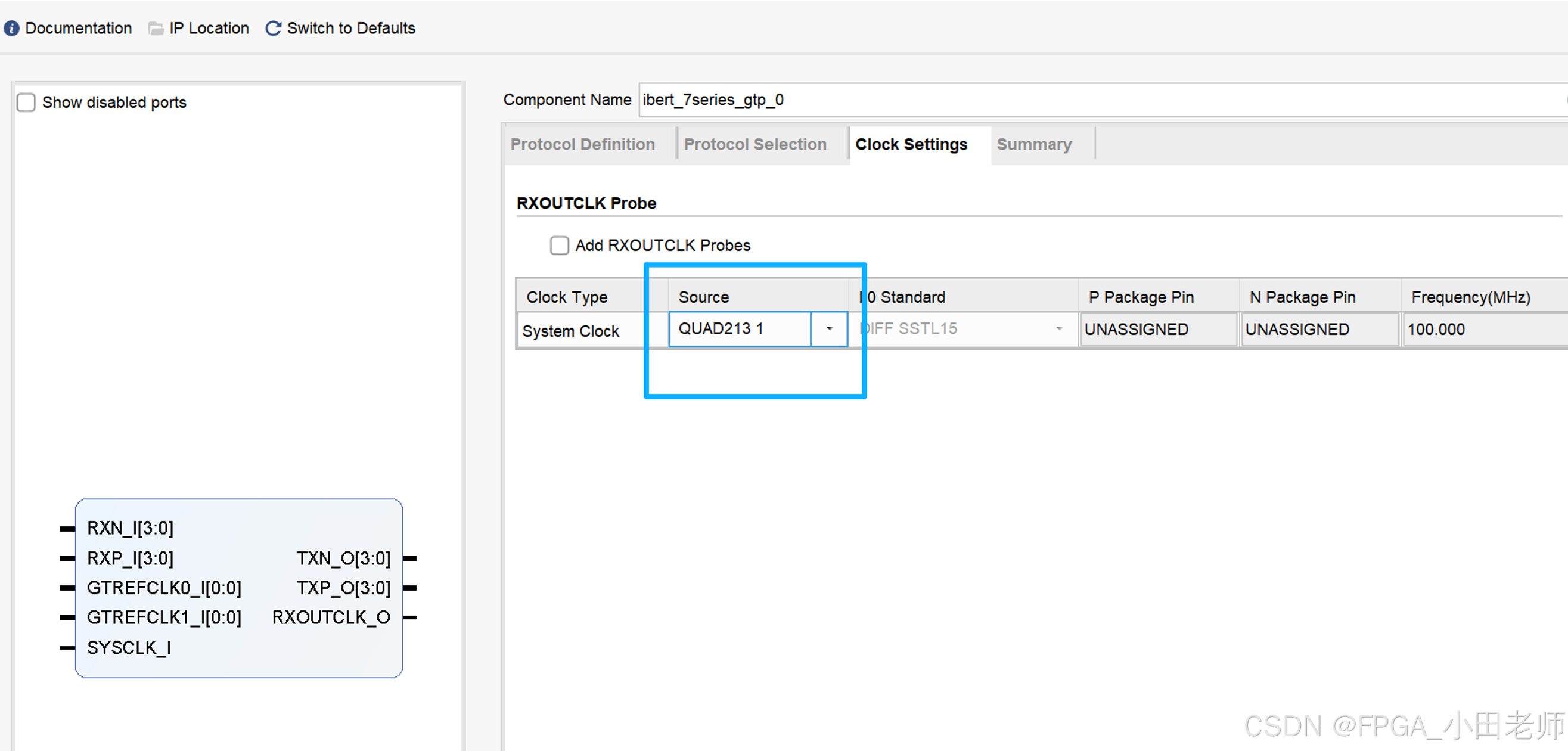Click the GTREFCLK0_I[0:0] port label
This screenshot has width=1568, height=751.
tap(164, 588)
